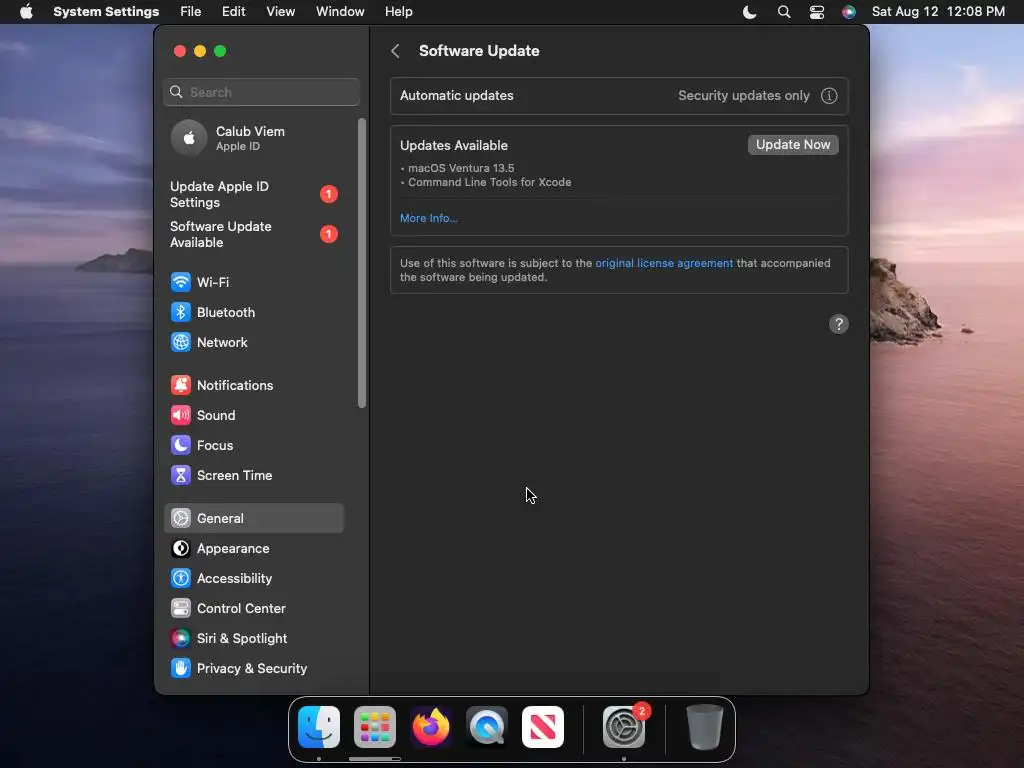Open the Help menu

(x=398, y=12)
